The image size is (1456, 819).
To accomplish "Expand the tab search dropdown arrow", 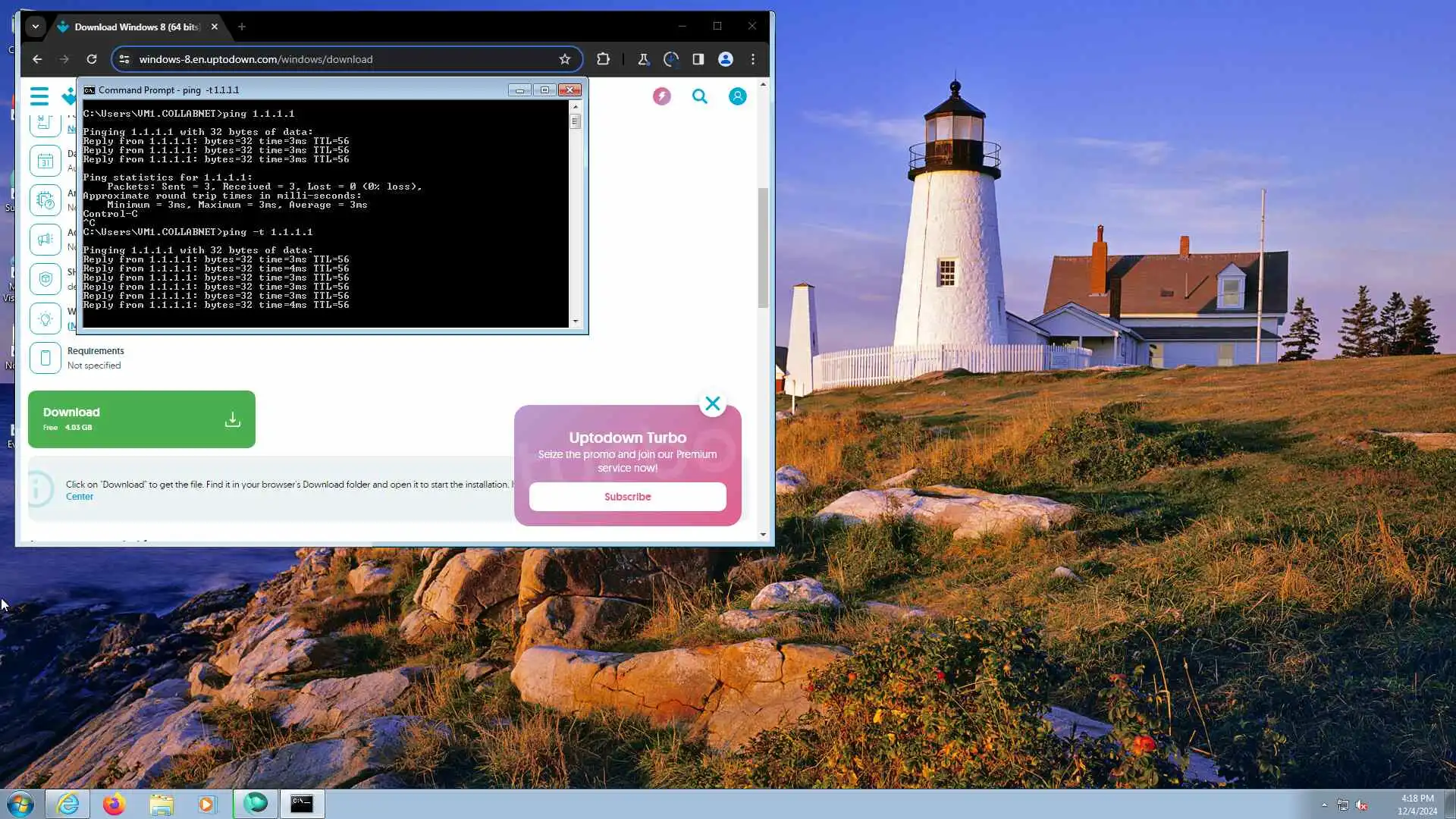I will [x=35, y=27].
